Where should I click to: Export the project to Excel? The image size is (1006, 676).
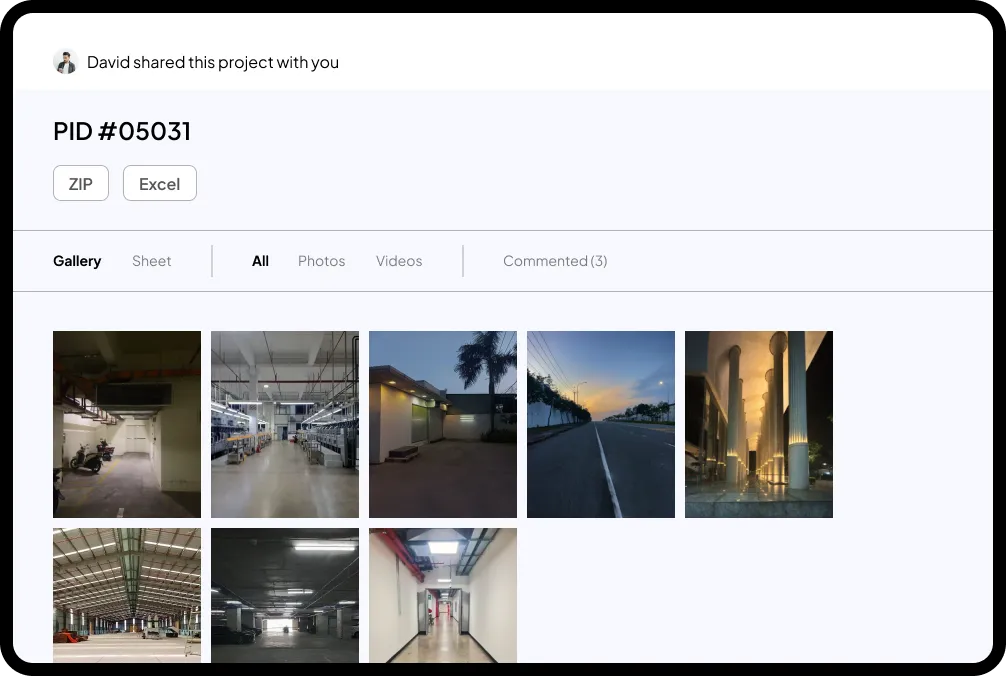(159, 183)
